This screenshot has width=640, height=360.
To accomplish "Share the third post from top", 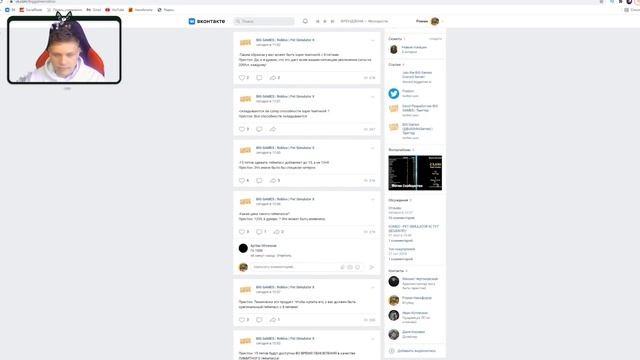I will pyautogui.click(x=273, y=180).
